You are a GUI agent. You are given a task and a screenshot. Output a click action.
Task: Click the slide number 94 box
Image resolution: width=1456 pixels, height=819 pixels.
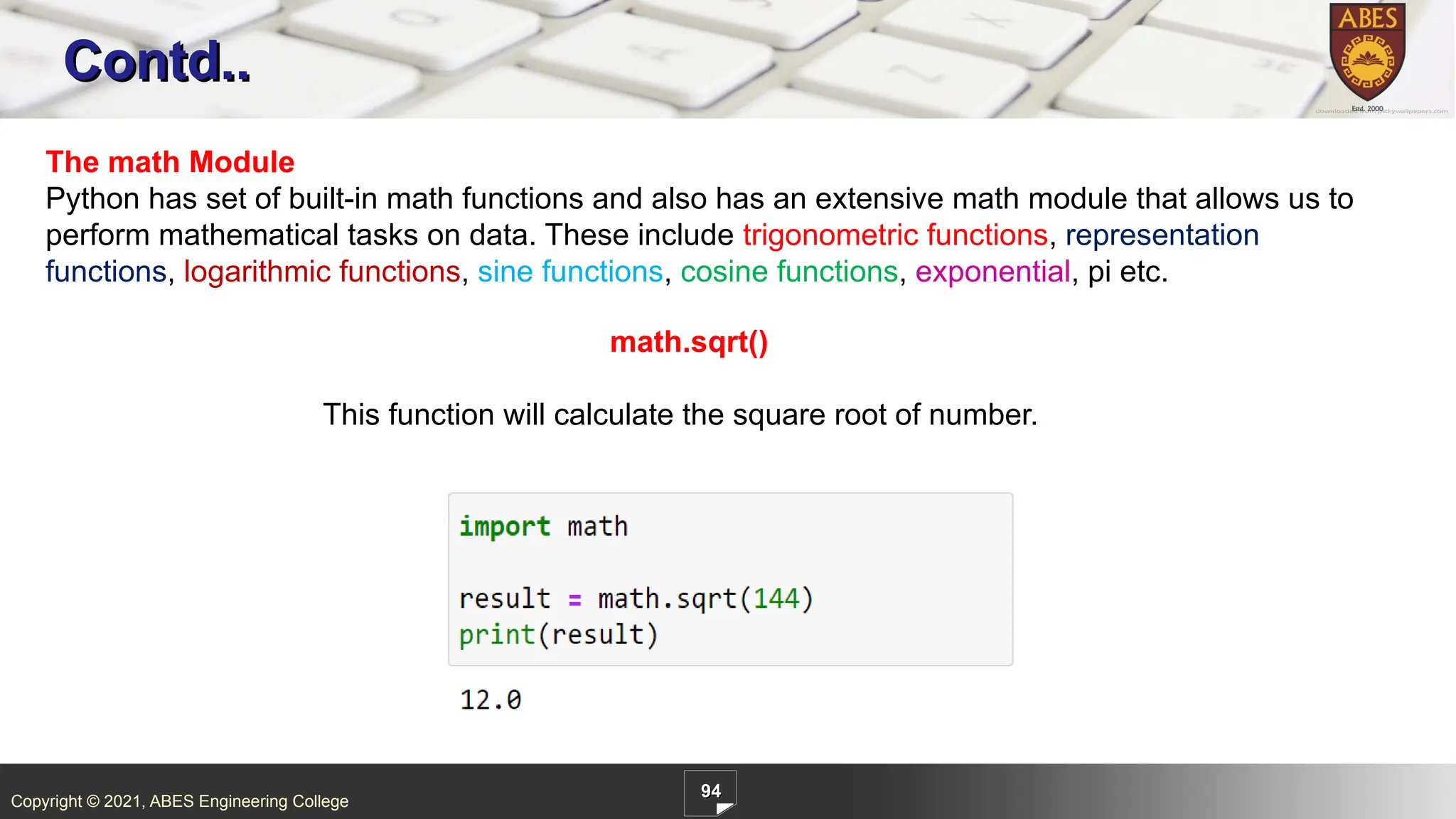(710, 793)
